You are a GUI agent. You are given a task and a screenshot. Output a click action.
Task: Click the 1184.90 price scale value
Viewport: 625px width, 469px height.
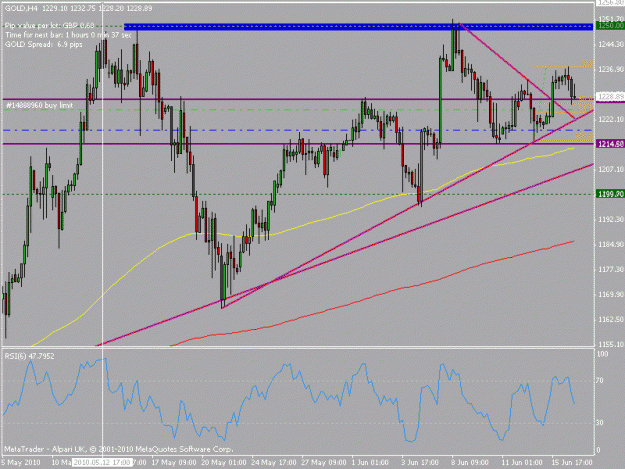click(611, 244)
